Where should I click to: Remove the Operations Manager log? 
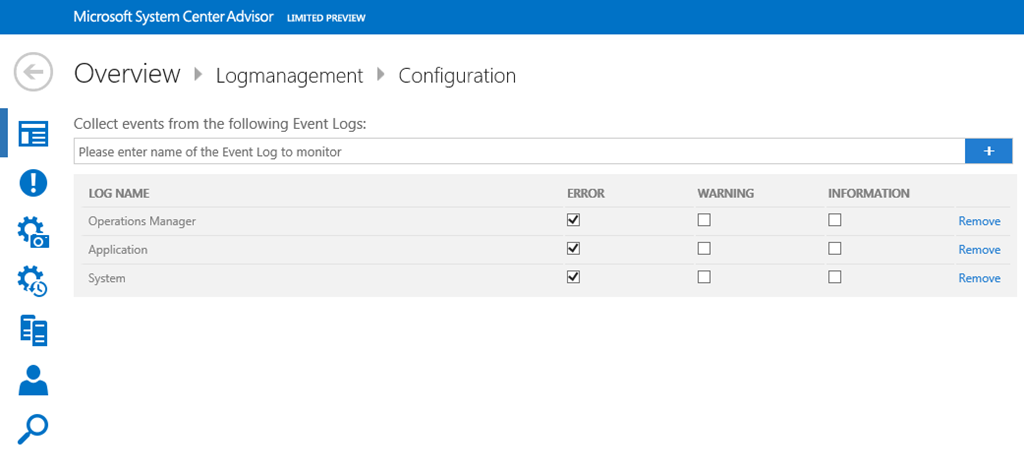pyautogui.click(x=979, y=221)
